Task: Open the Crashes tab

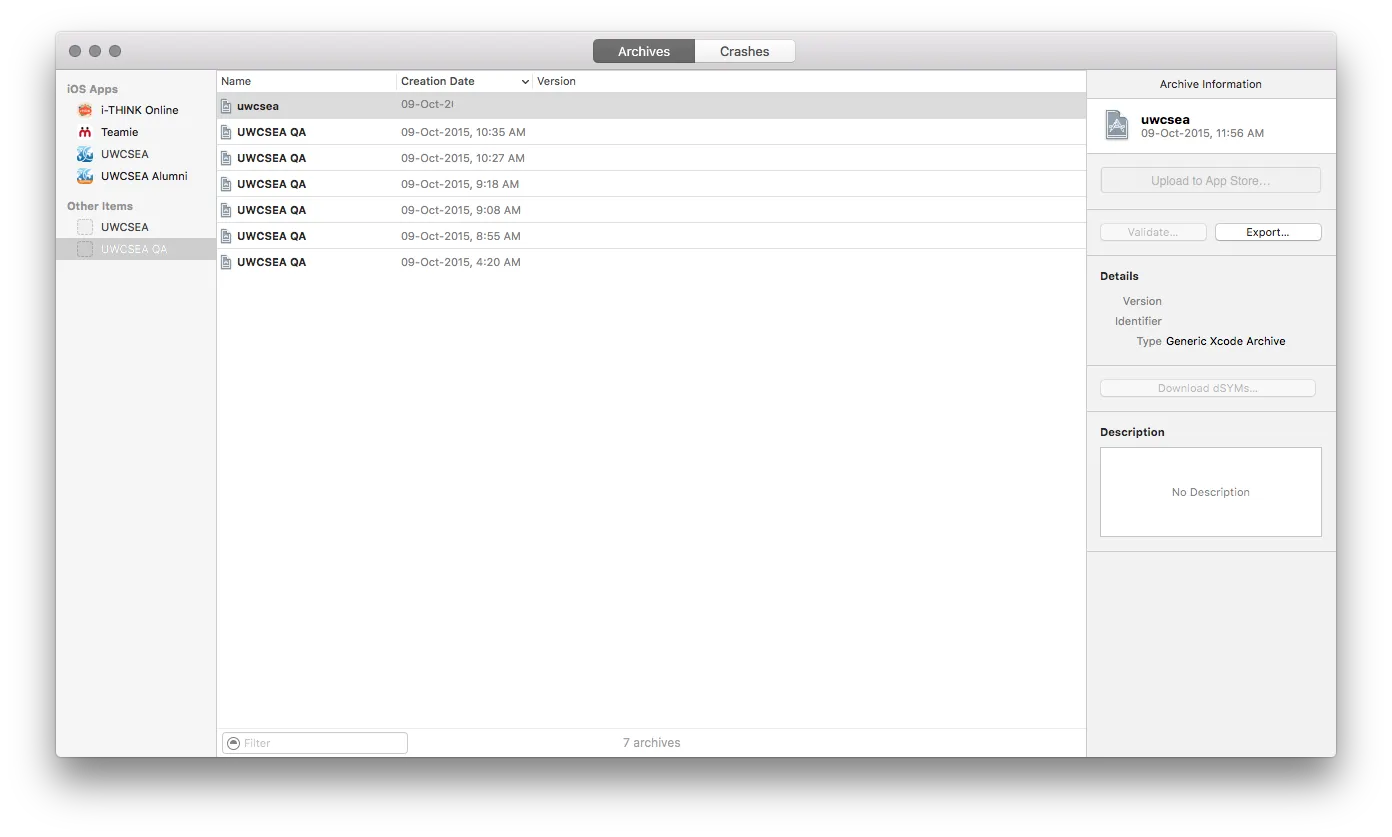Action: [x=745, y=51]
